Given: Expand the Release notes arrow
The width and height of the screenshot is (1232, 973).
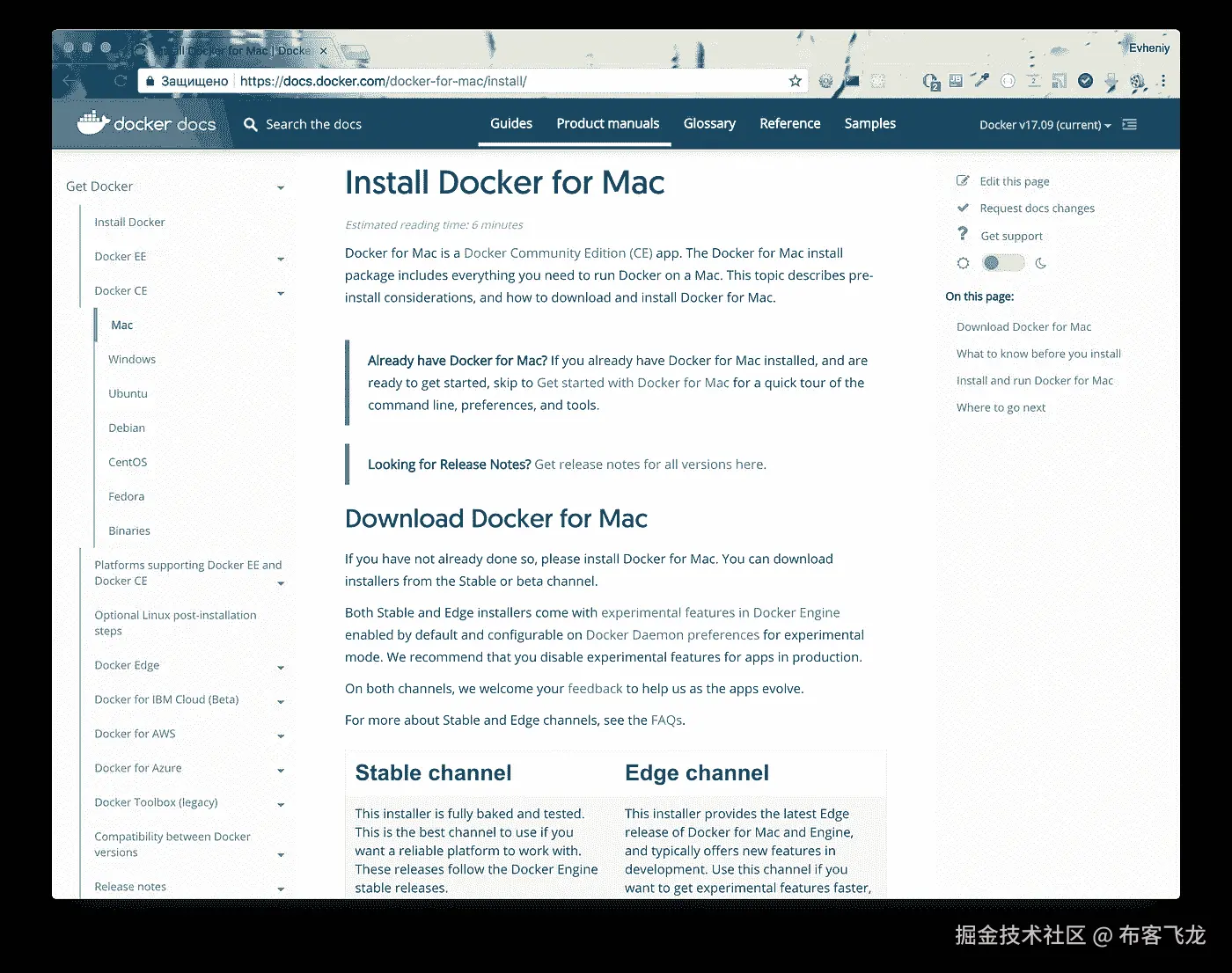Looking at the screenshot, I should (281, 889).
